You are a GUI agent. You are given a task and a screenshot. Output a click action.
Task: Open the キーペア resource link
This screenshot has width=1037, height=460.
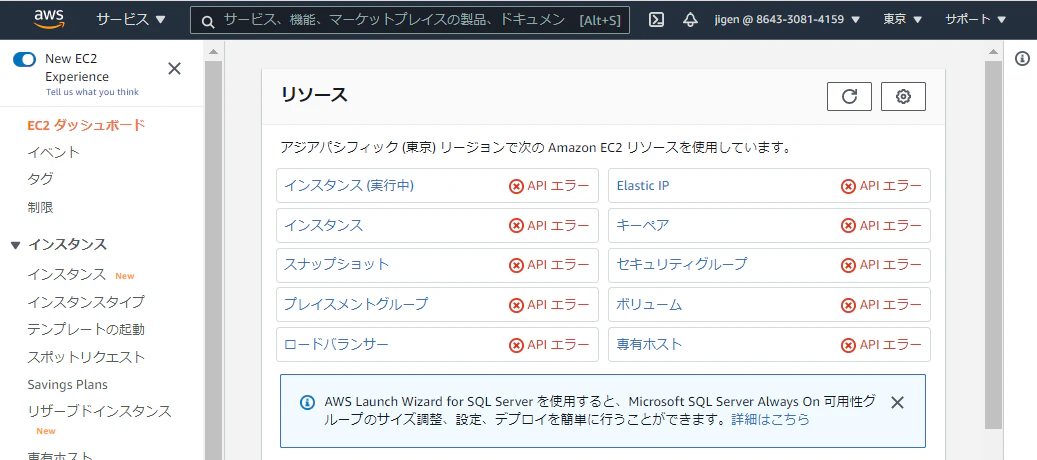643,225
